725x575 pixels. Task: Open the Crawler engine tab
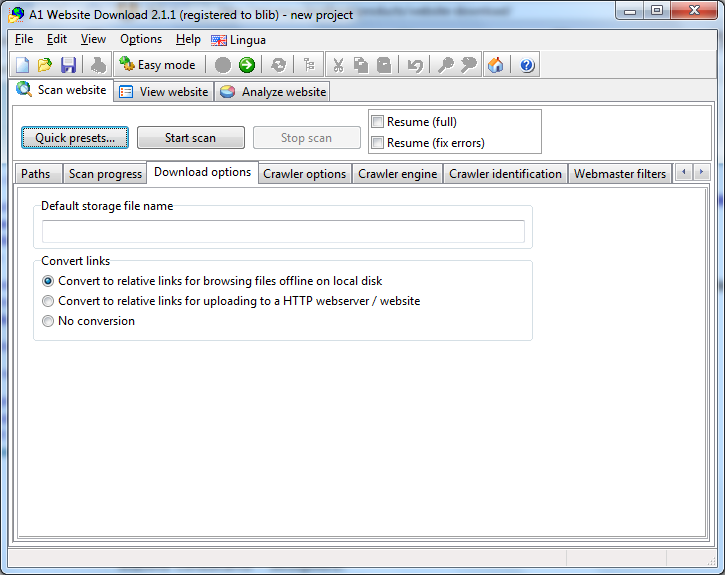pos(398,174)
